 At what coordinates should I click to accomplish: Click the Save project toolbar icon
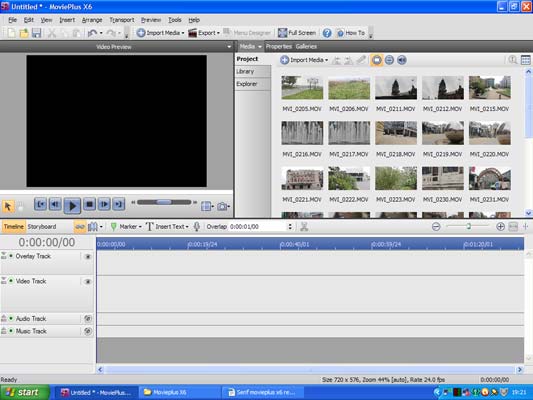[36, 33]
